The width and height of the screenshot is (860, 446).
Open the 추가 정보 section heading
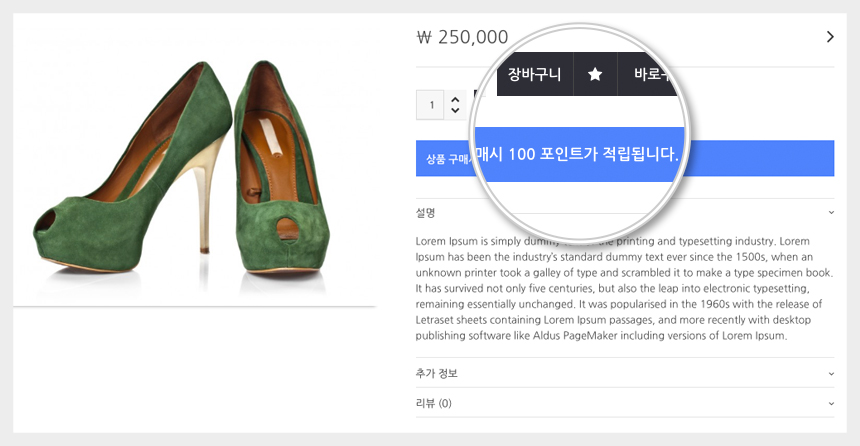pos(436,373)
